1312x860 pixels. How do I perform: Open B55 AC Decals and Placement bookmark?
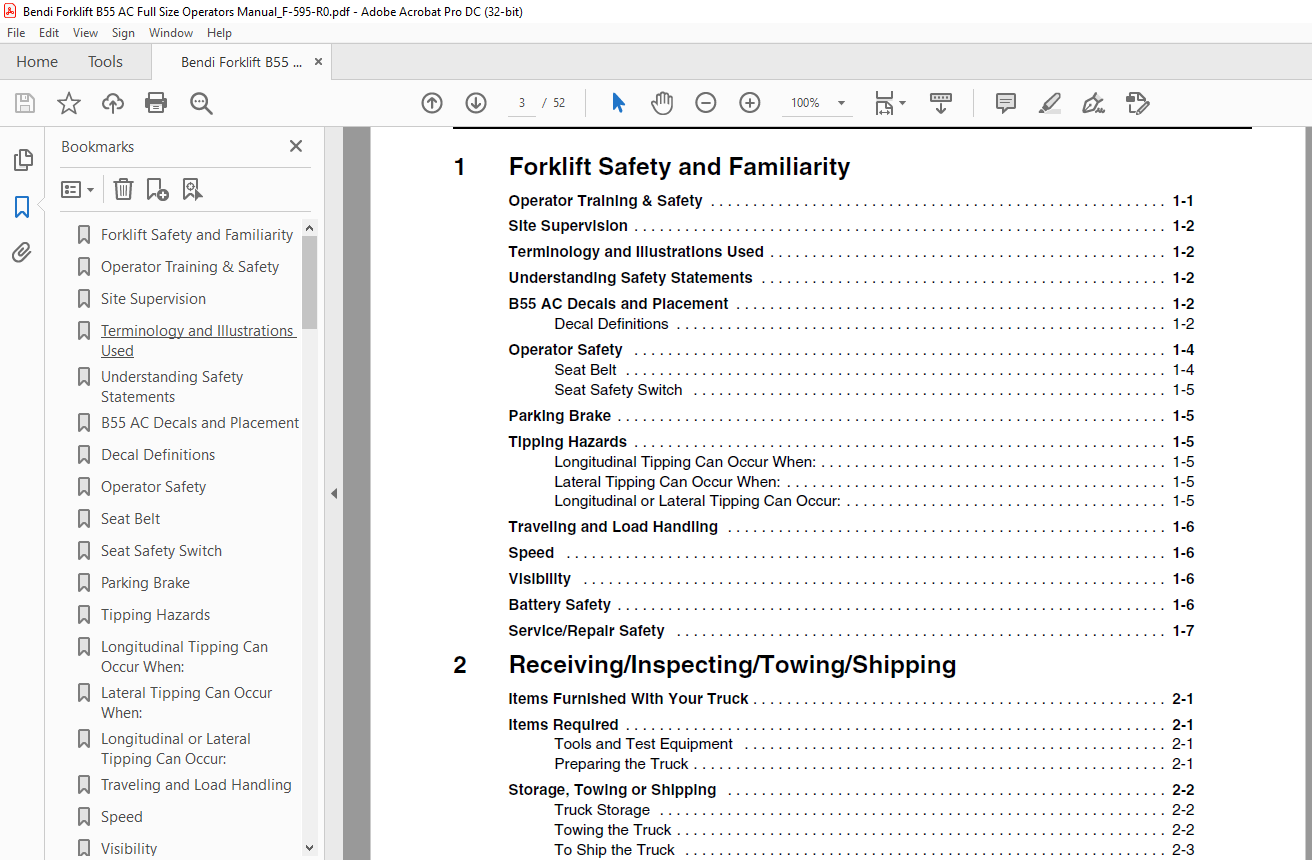point(200,423)
